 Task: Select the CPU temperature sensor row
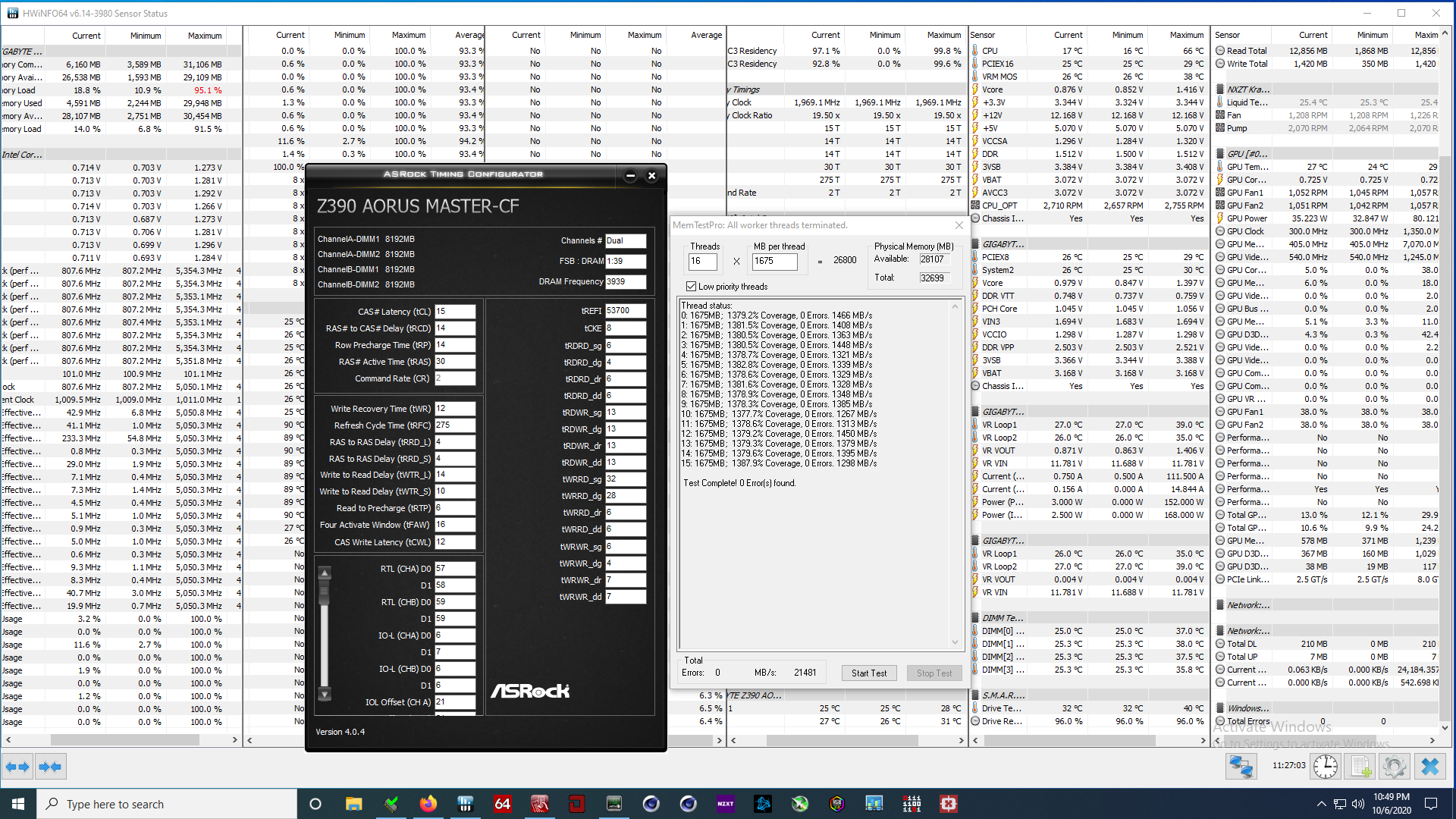pos(1089,51)
